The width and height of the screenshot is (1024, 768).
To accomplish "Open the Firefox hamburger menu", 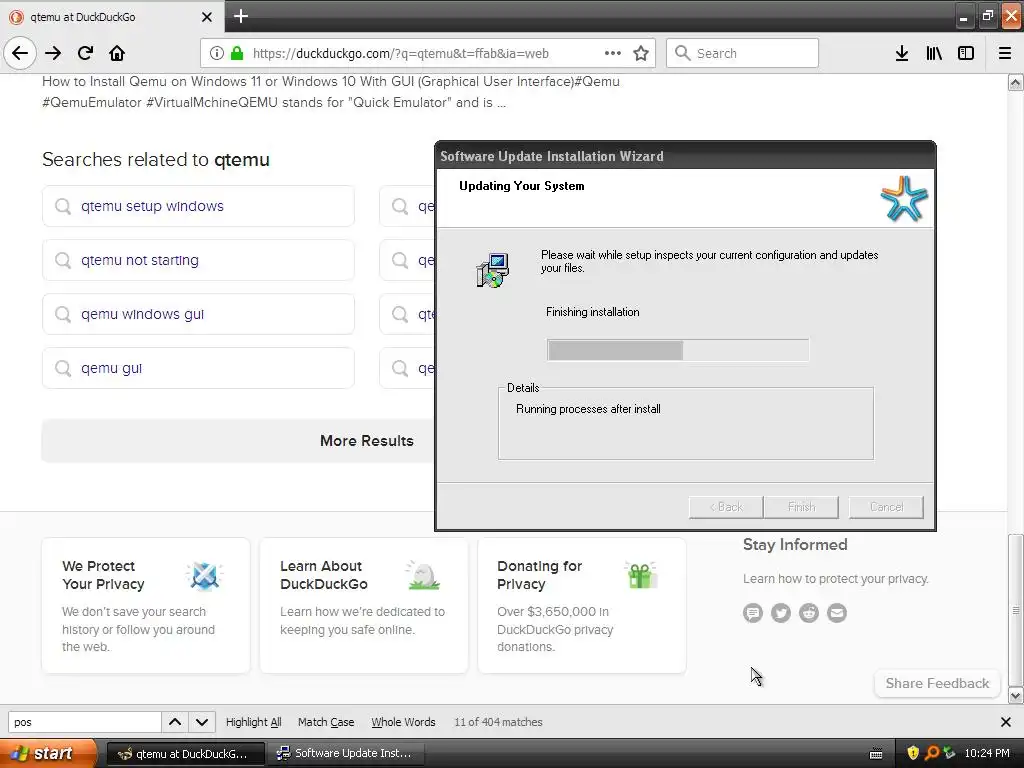I will pos(1005,53).
